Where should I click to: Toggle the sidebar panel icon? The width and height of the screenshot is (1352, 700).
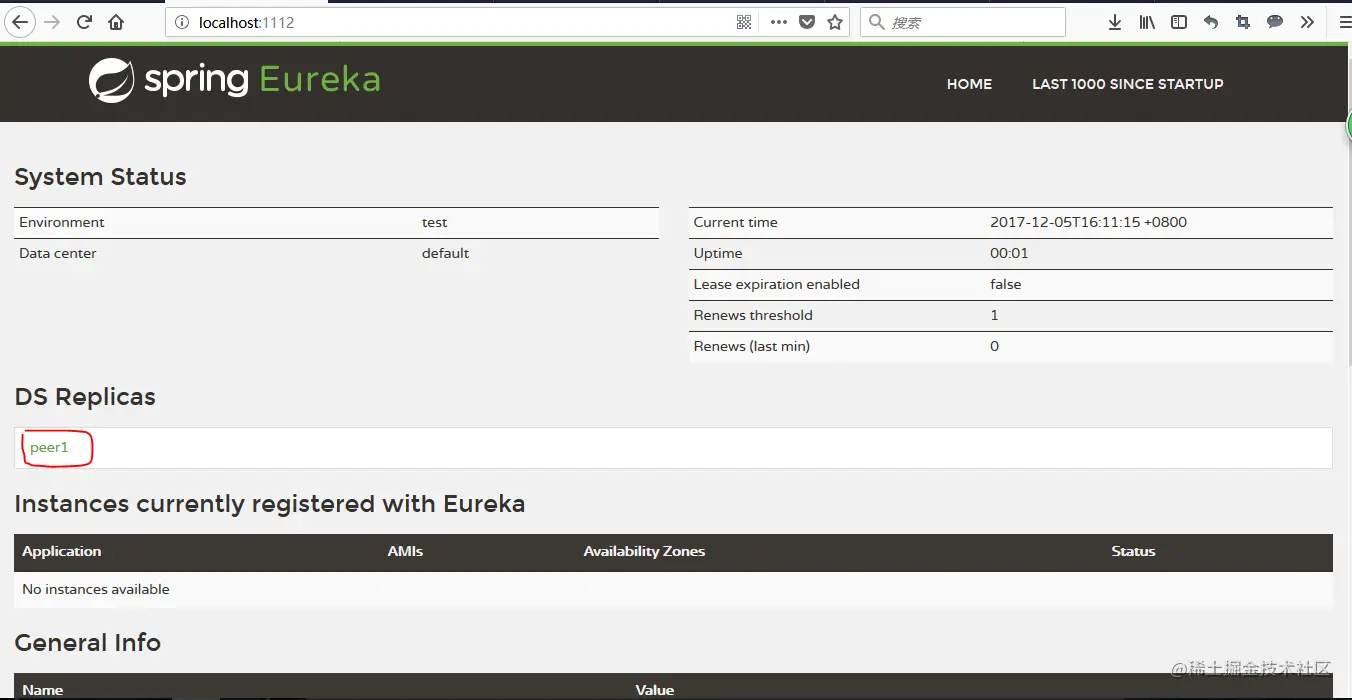tap(1179, 22)
